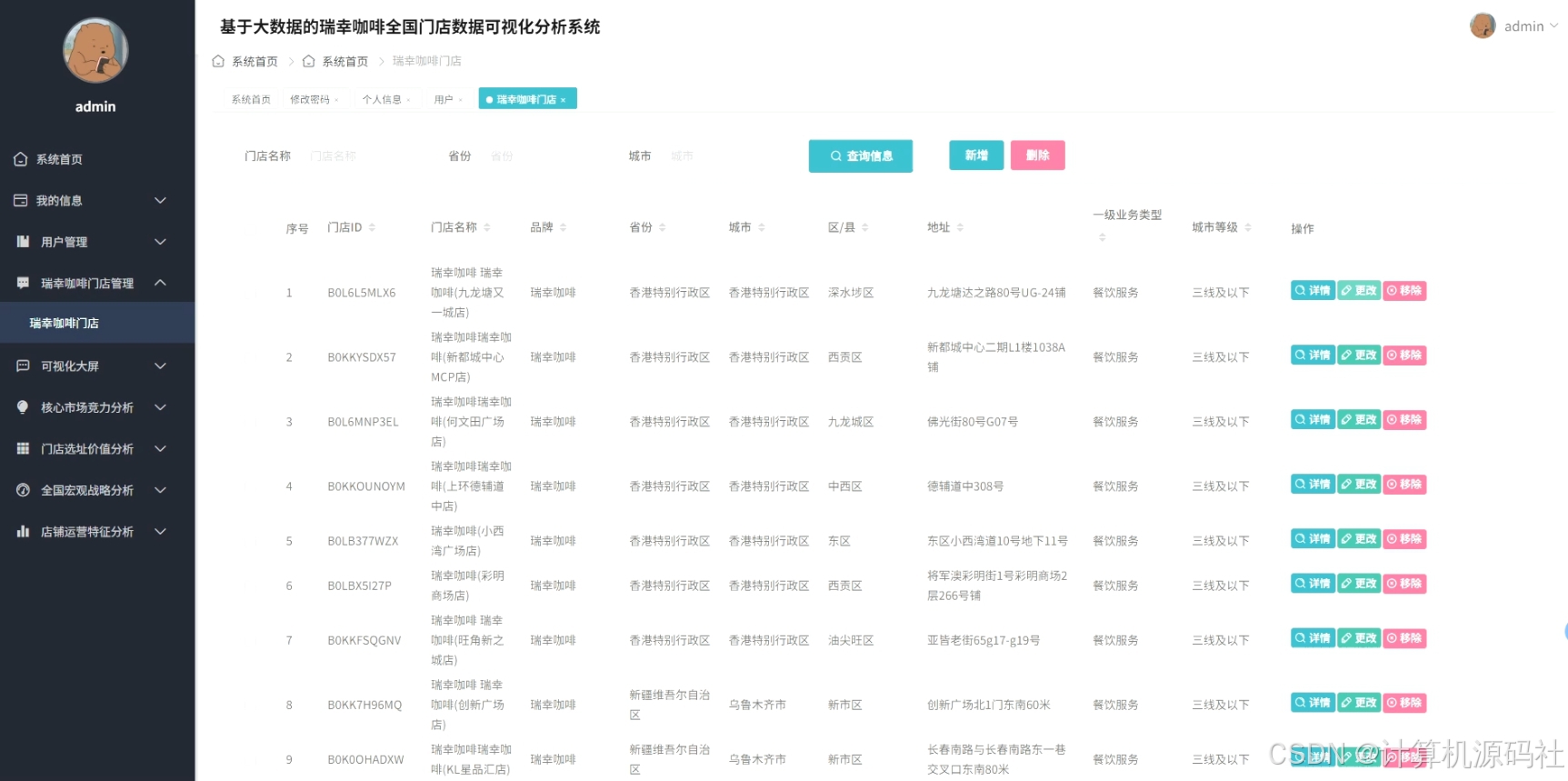
Task: Click the 全国宏观战略分析 icon
Action: (23, 490)
